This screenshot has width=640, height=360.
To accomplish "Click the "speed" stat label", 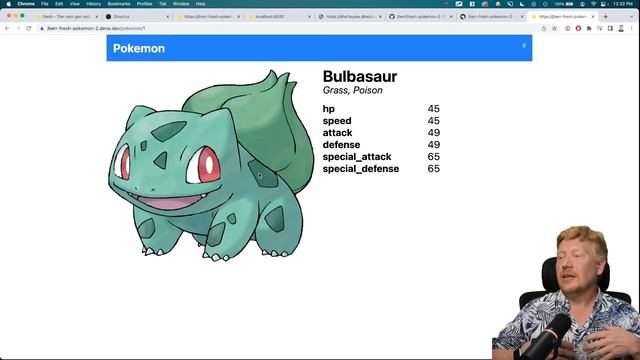I will click(x=337, y=121).
